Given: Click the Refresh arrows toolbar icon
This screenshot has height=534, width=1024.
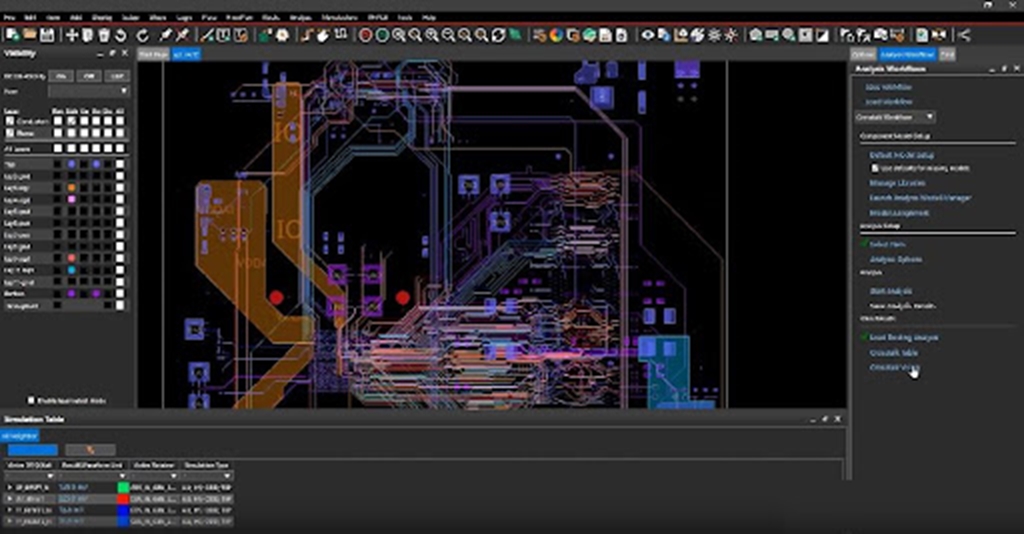Looking at the screenshot, I should 498,35.
